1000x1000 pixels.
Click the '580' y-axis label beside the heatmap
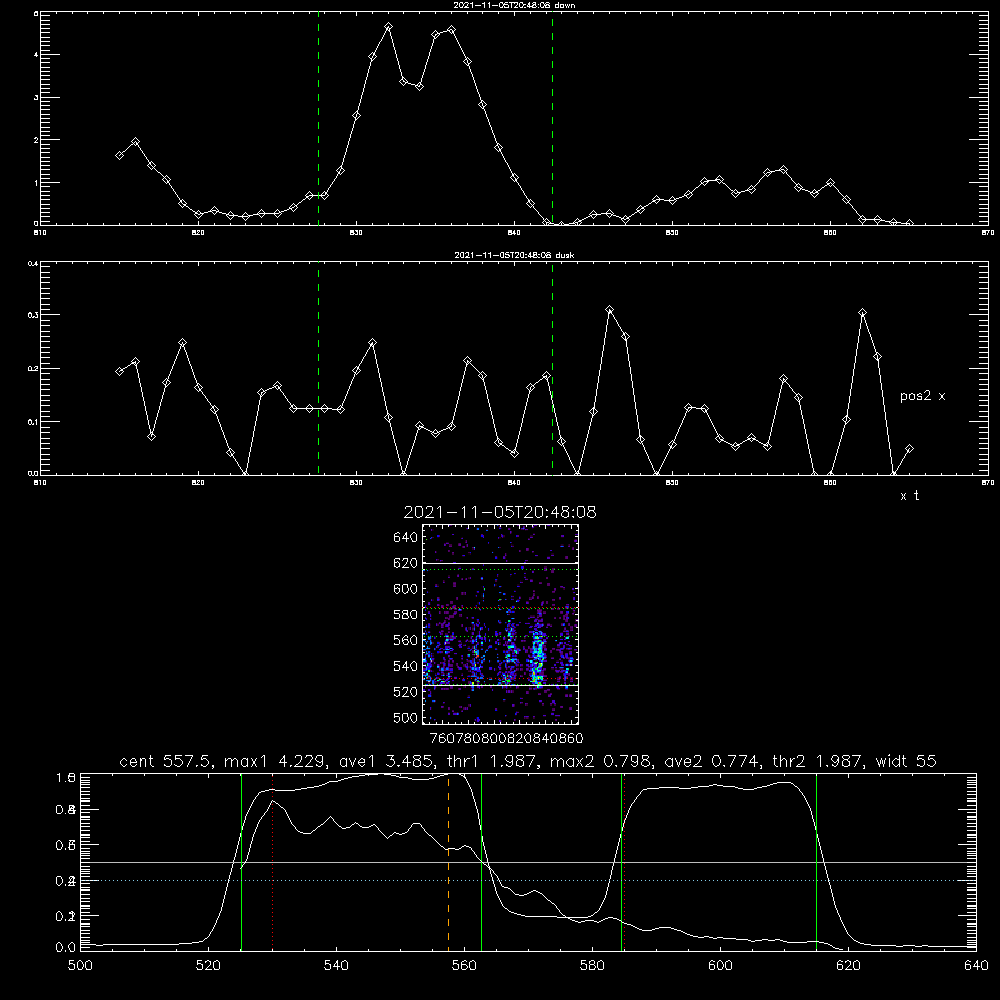point(406,615)
